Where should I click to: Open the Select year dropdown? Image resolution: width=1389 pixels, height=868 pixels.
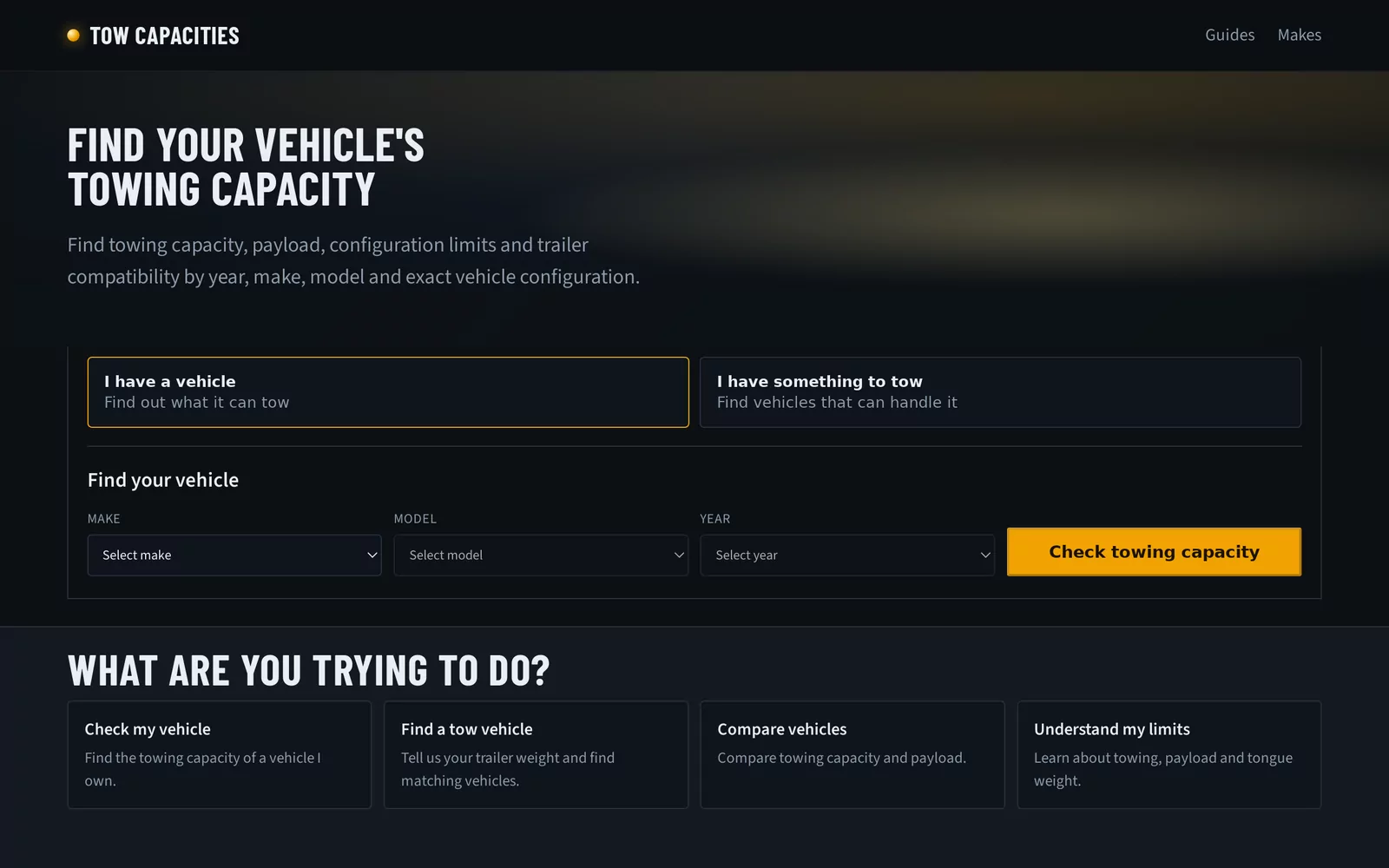[x=847, y=556]
